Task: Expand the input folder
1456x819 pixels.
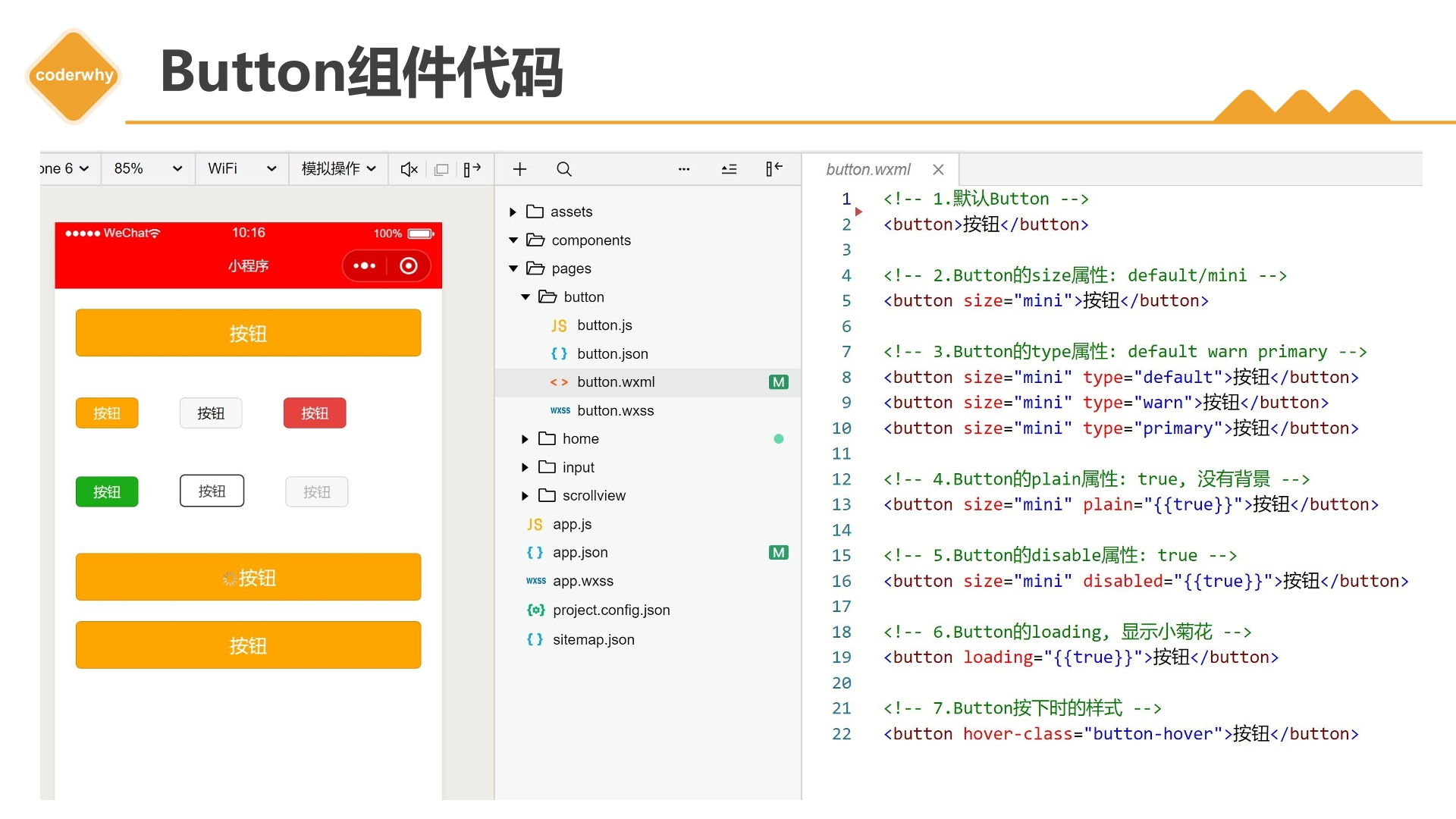Action: [525, 467]
